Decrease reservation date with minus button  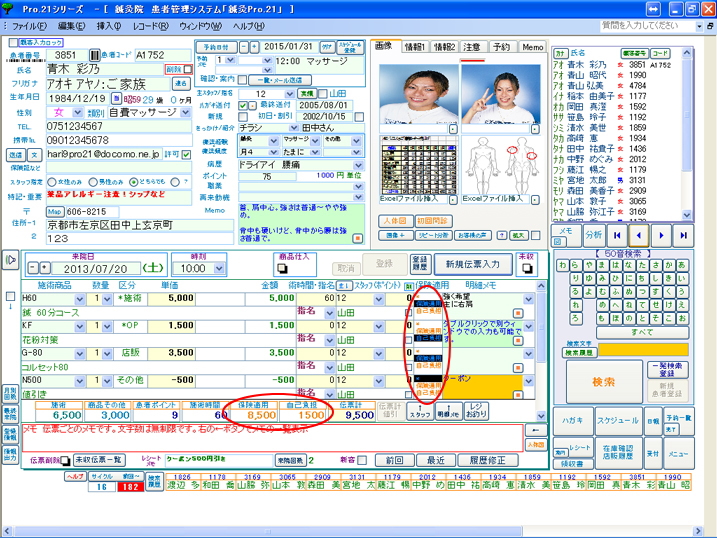tap(244, 47)
